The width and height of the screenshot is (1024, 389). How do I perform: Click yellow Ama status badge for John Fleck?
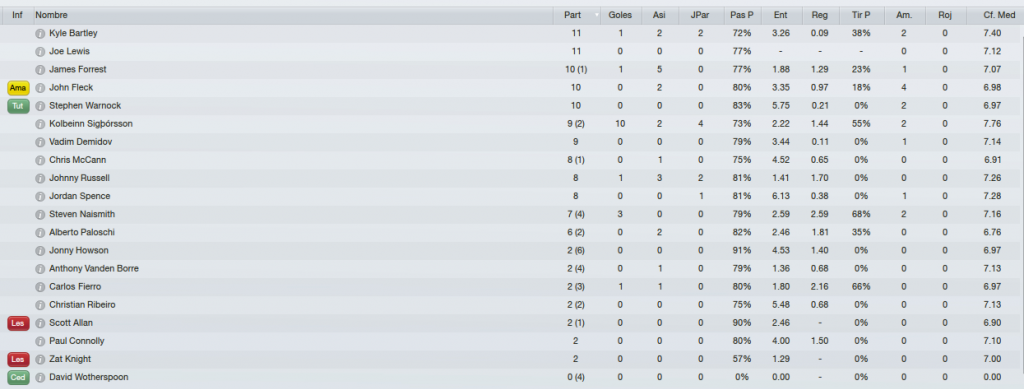point(18,87)
